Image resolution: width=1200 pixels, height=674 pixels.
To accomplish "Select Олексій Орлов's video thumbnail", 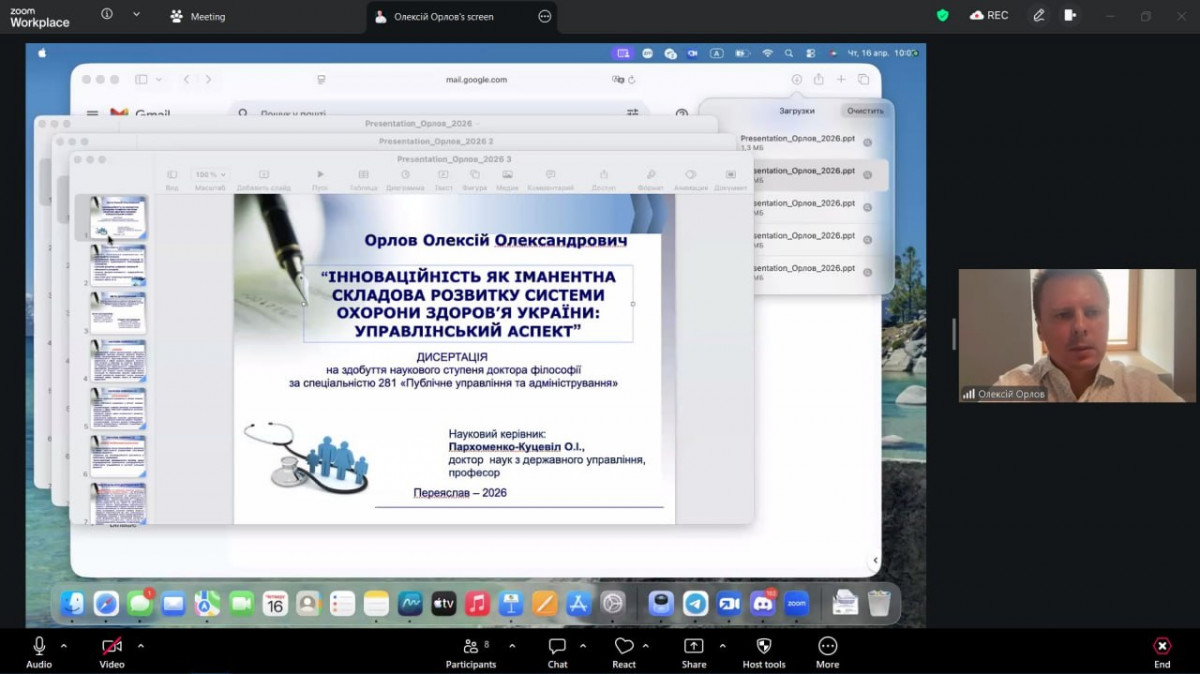I will point(1076,335).
